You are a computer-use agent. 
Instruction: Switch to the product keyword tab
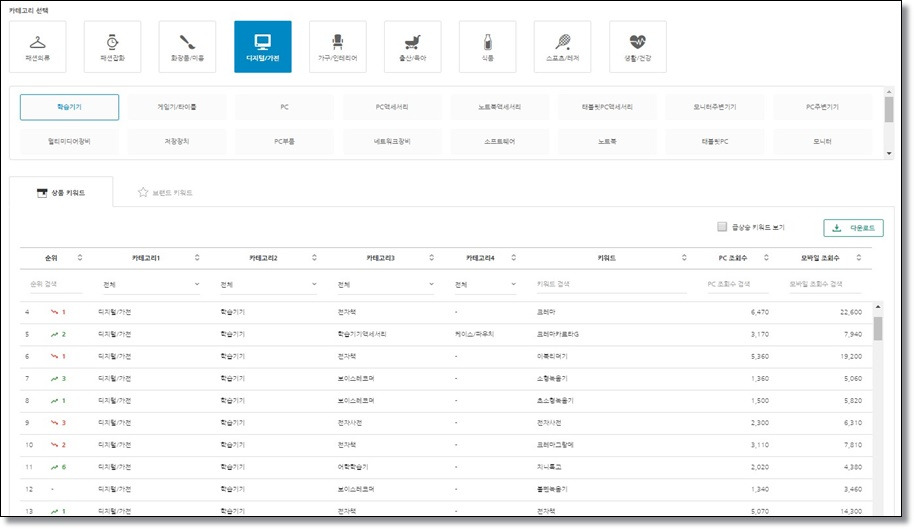[x=61, y=193]
